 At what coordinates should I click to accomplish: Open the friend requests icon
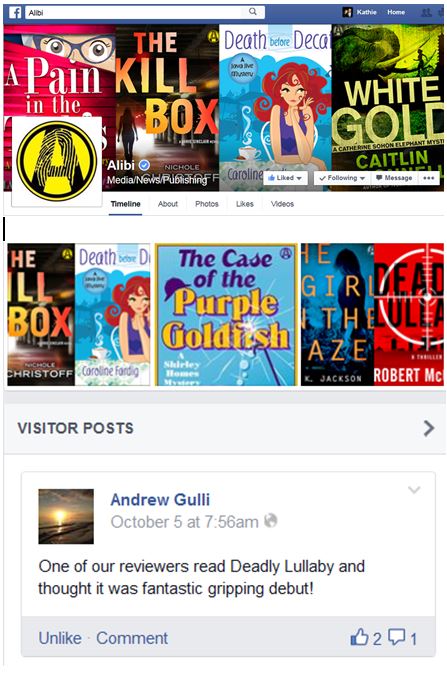pos(426,12)
